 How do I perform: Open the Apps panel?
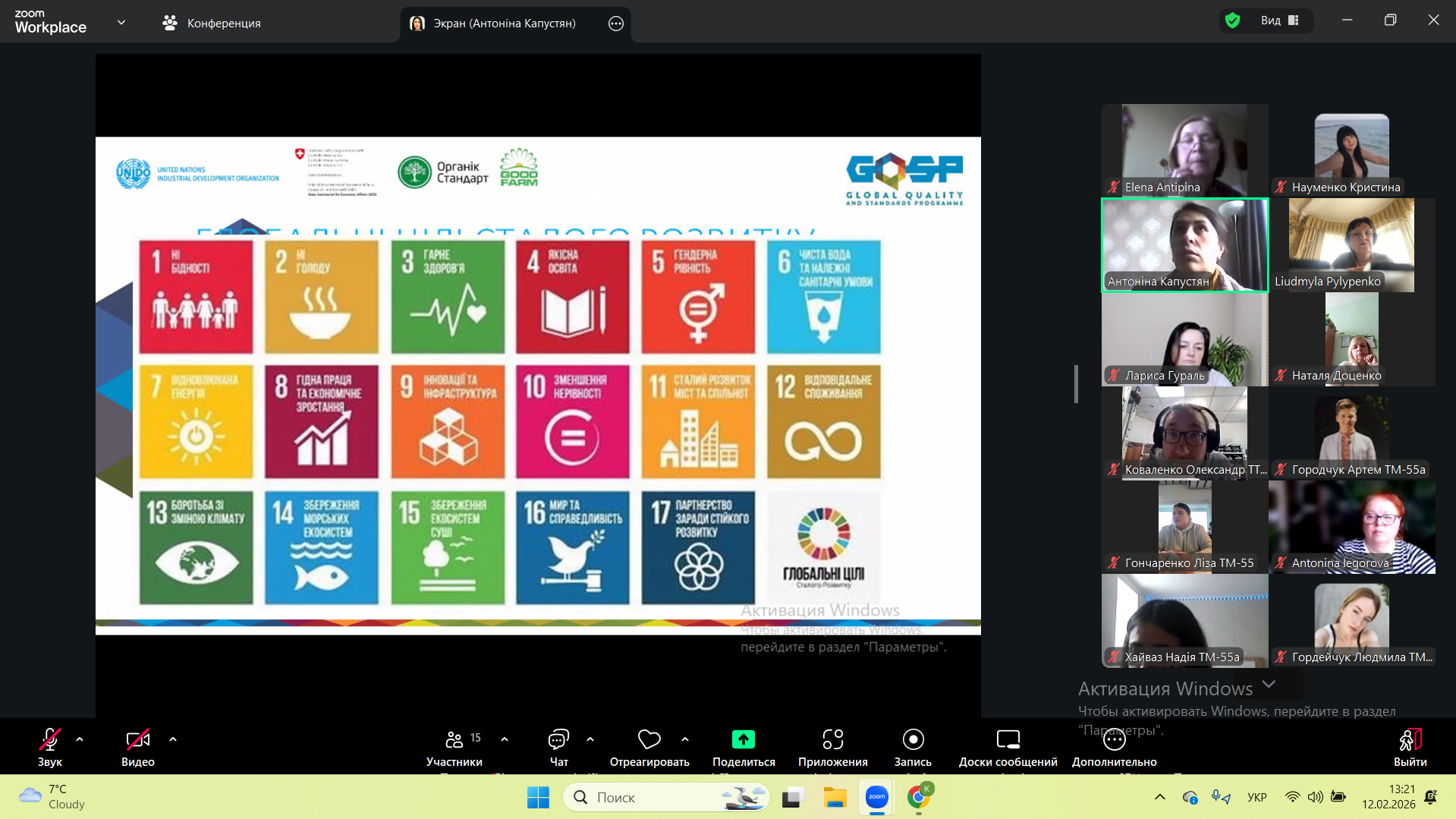point(832,740)
